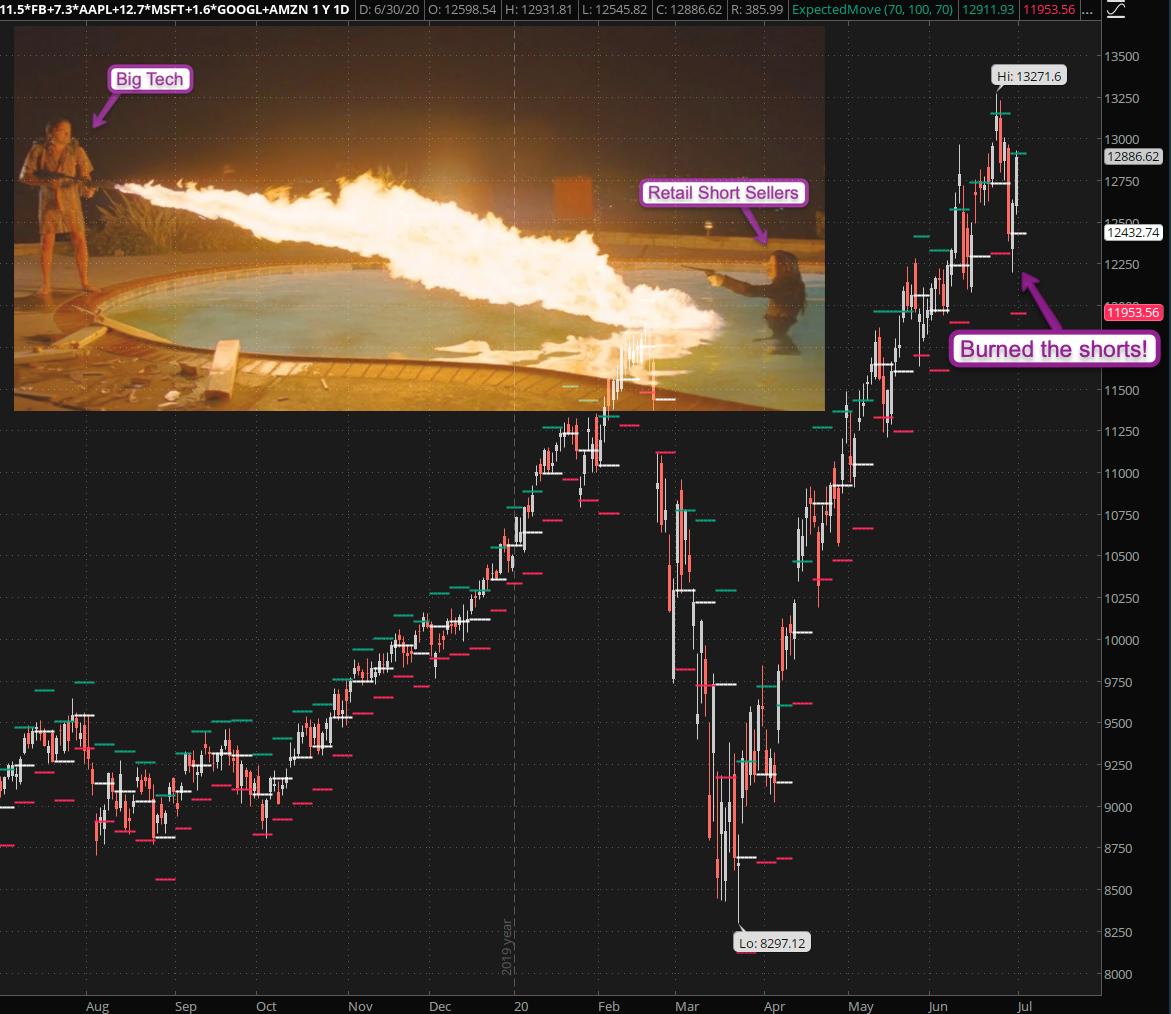Click the 11000 price axis label
The image size is (1171, 1014).
coord(1122,473)
